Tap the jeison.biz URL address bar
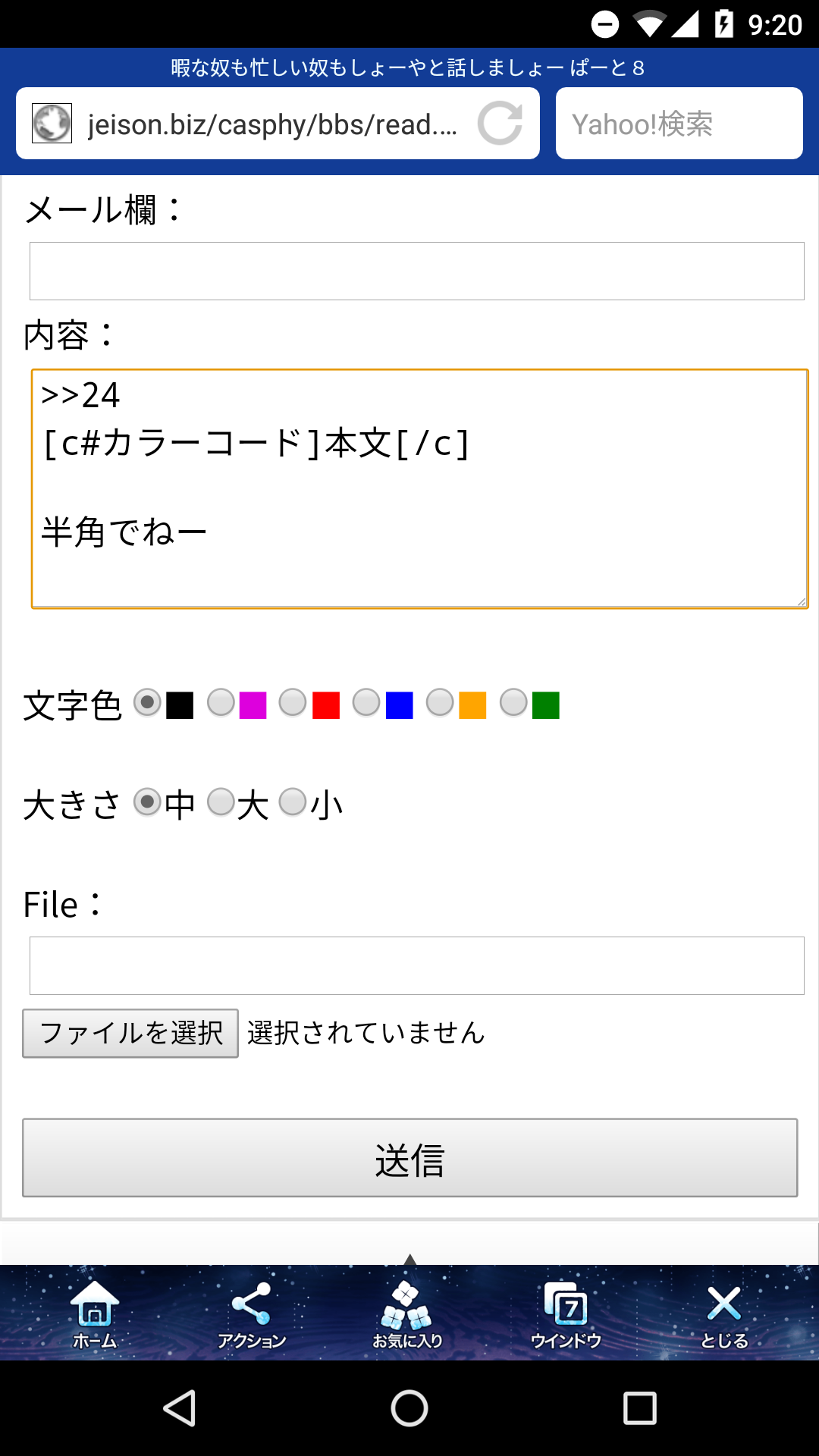The width and height of the screenshot is (819, 1456). [273, 124]
